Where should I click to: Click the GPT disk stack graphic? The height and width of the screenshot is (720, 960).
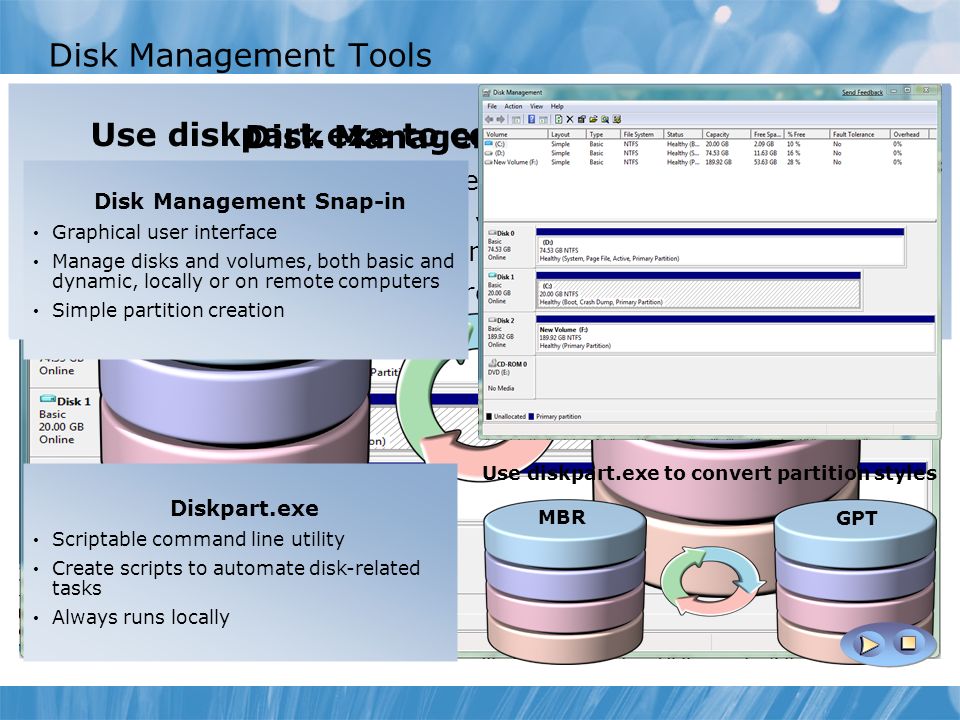pyautogui.click(x=855, y=582)
